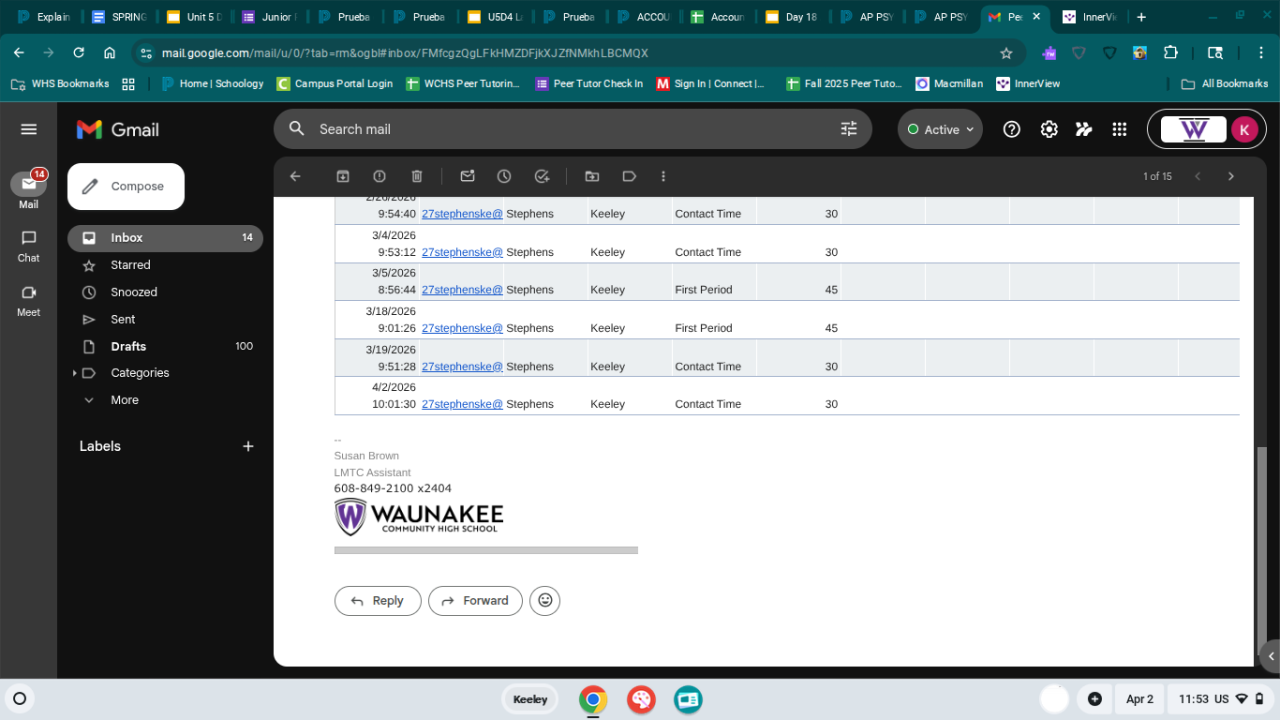Reply to this email
The height and width of the screenshot is (720, 1280).
coord(377,600)
